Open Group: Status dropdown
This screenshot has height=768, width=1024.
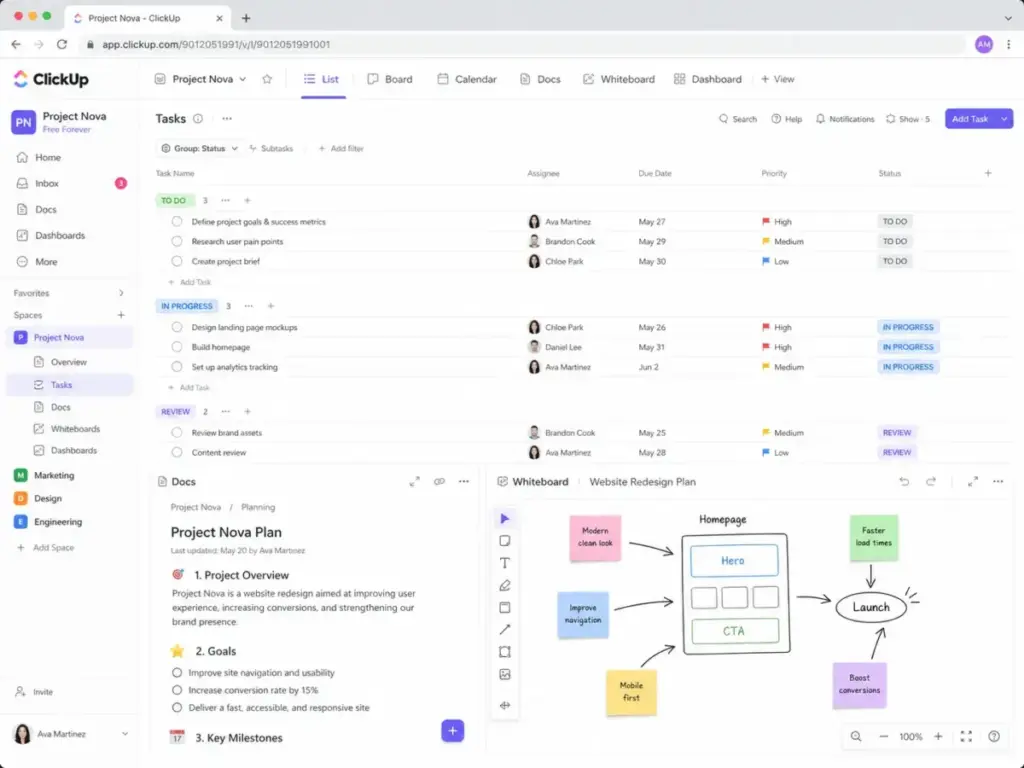tap(199, 148)
